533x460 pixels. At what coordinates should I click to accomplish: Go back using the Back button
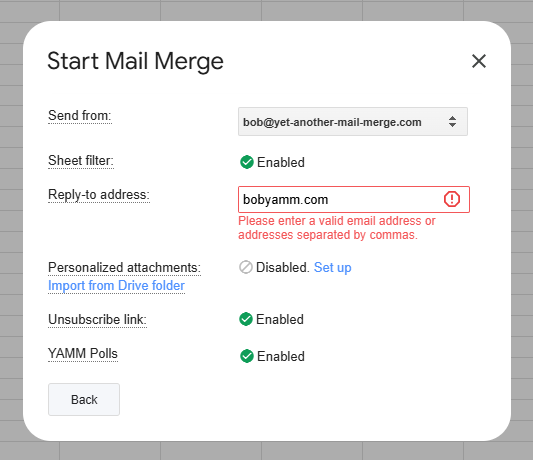tap(84, 399)
